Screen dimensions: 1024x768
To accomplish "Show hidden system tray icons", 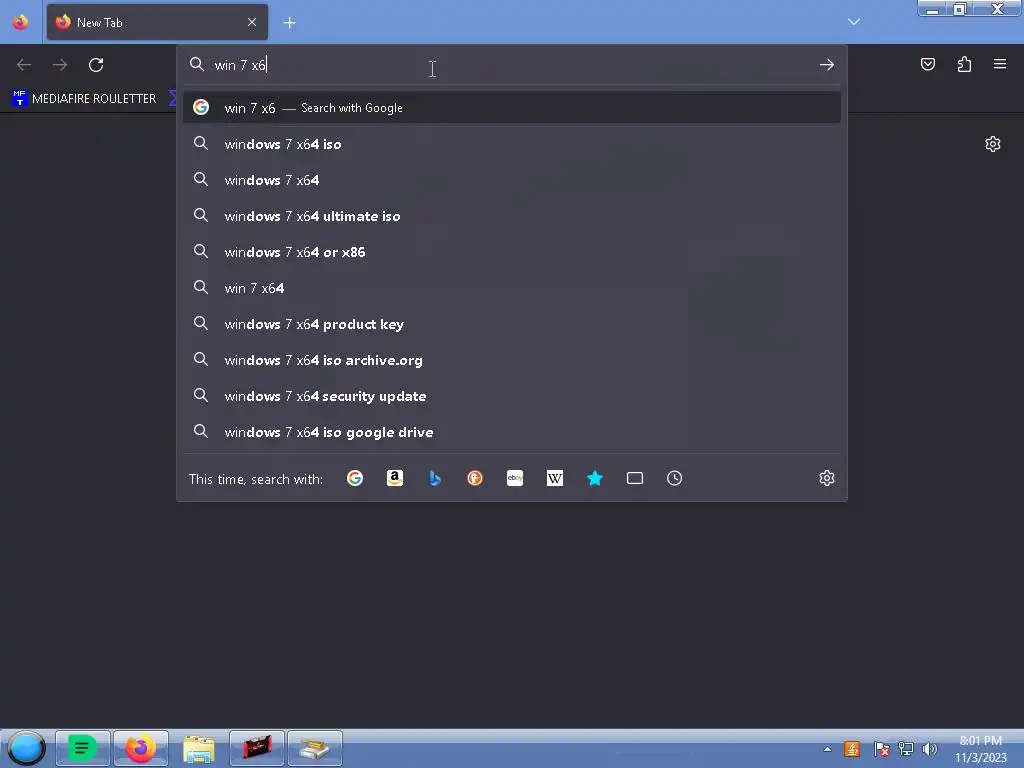I will (x=827, y=749).
